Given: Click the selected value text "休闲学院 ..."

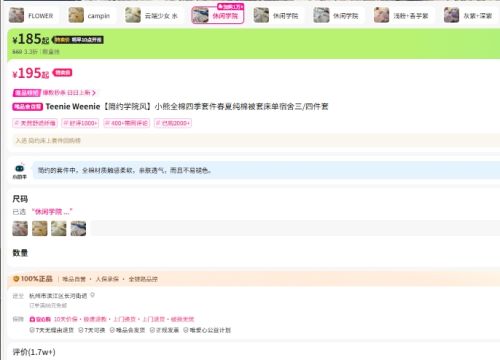Looking at the screenshot, I should click(52, 212).
